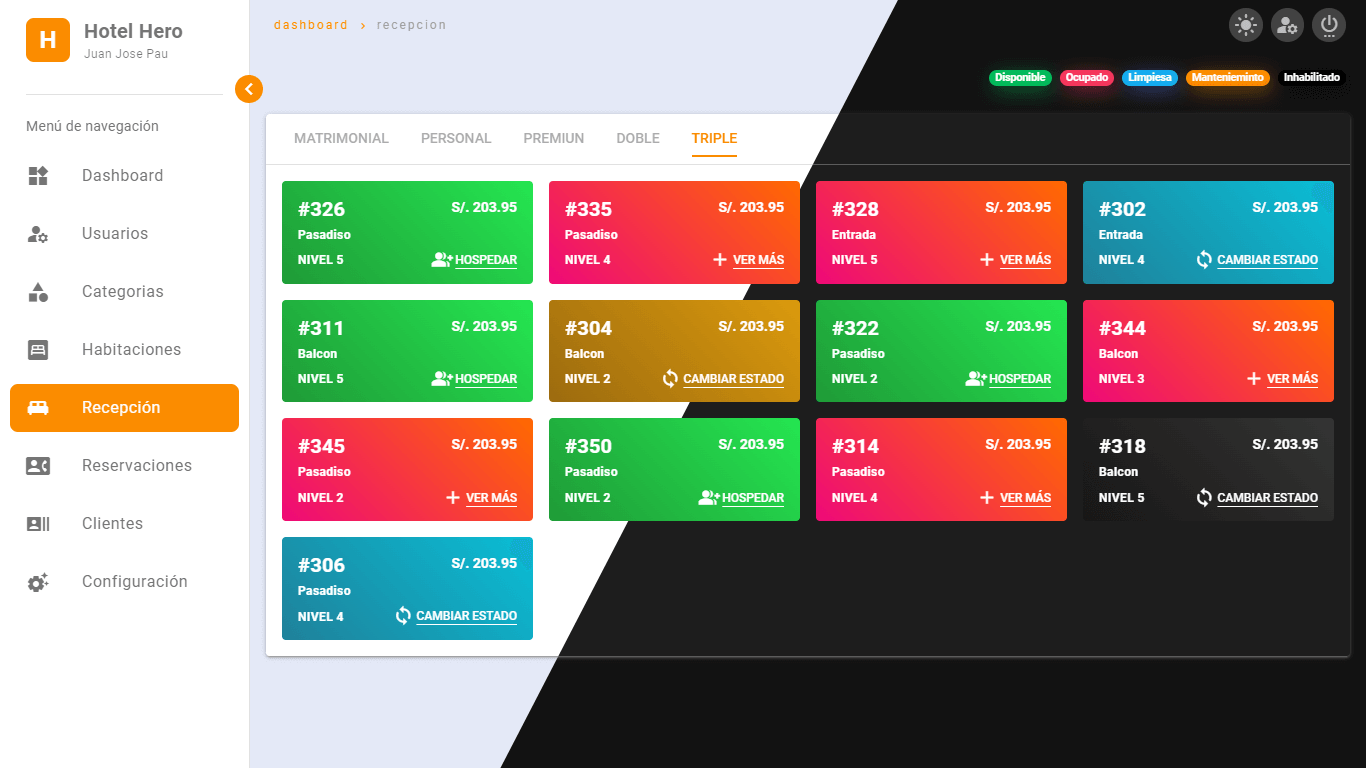This screenshot has width=1366, height=768.
Task: Click the power logout icon
Action: pyautogui.click(x=1329, y=26)
